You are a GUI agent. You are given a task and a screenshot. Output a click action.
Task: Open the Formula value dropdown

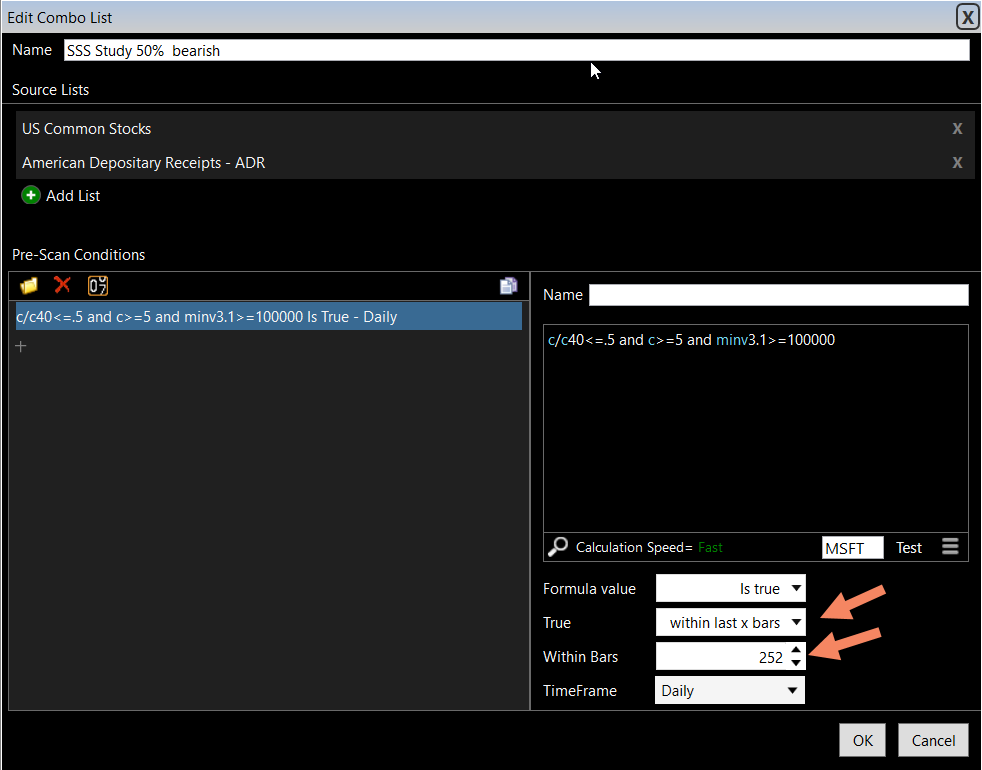tap(730, 589)
